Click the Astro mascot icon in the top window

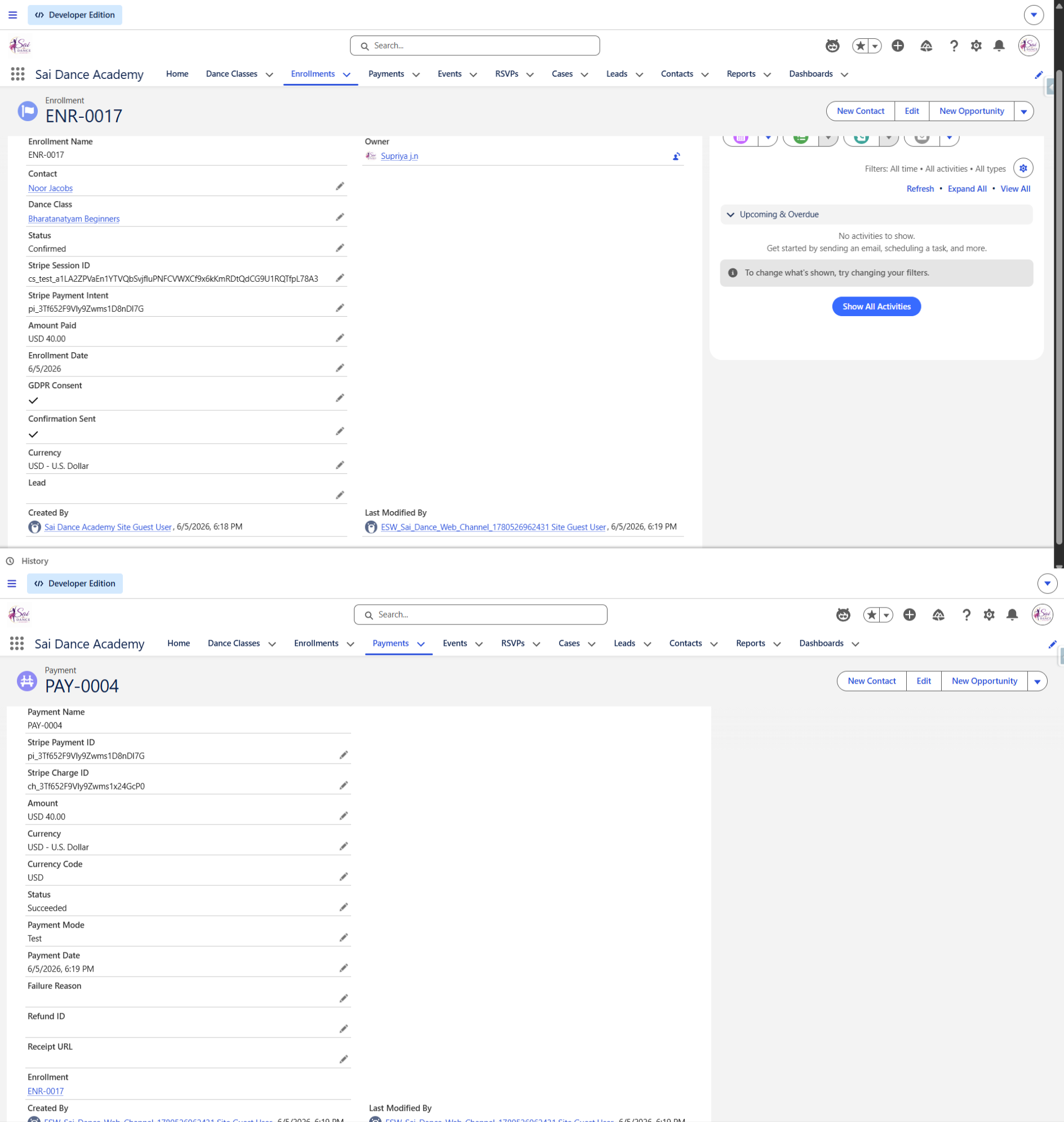click(x=832, y=46)
